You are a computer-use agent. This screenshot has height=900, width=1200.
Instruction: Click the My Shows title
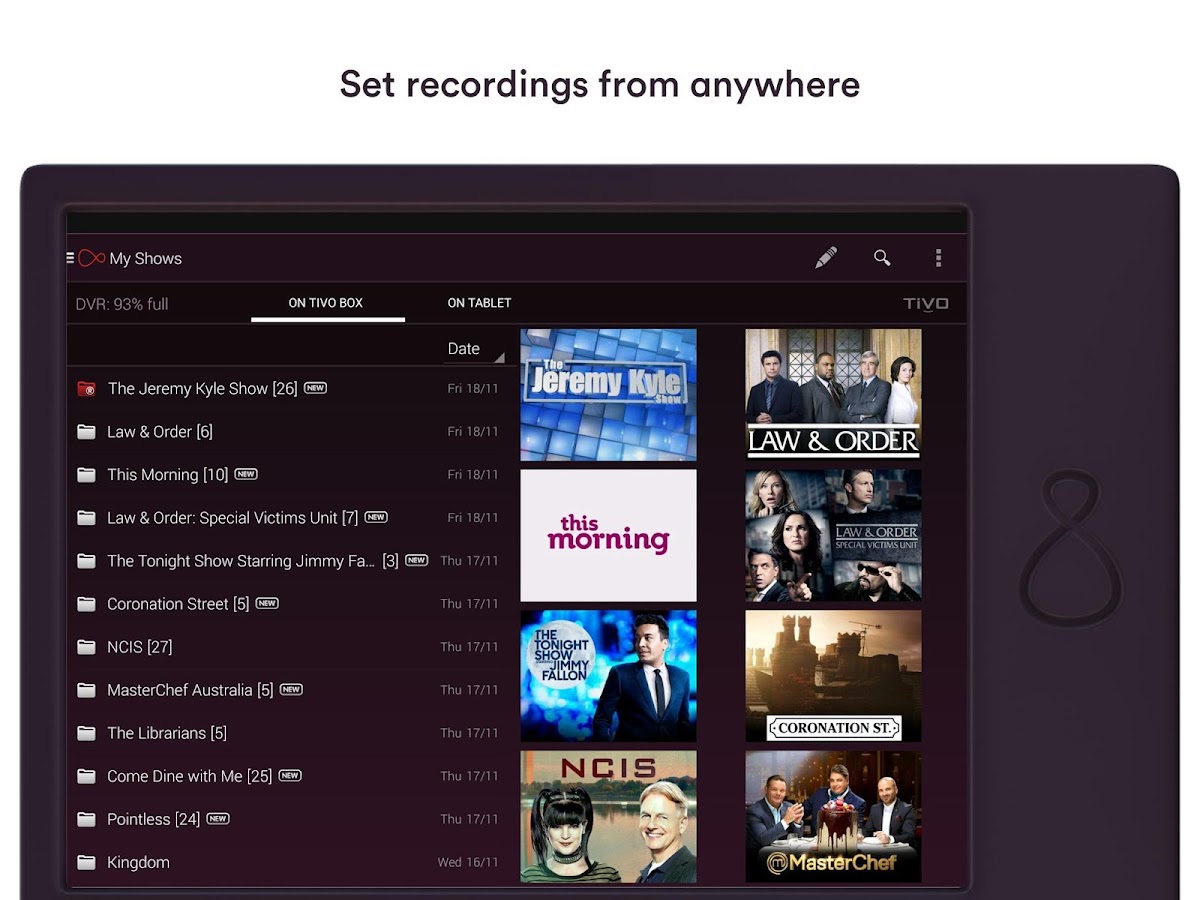pos(146,258)
